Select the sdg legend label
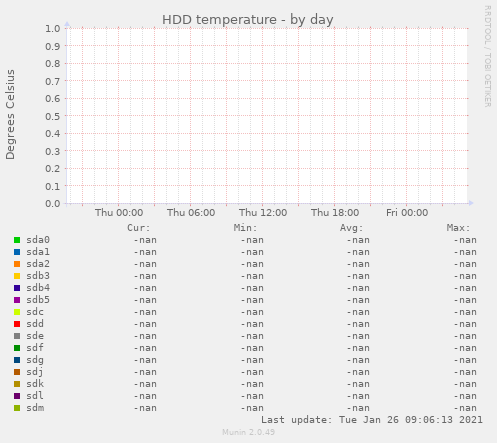Viewport: 497px width, 443px height. point(35,360)
